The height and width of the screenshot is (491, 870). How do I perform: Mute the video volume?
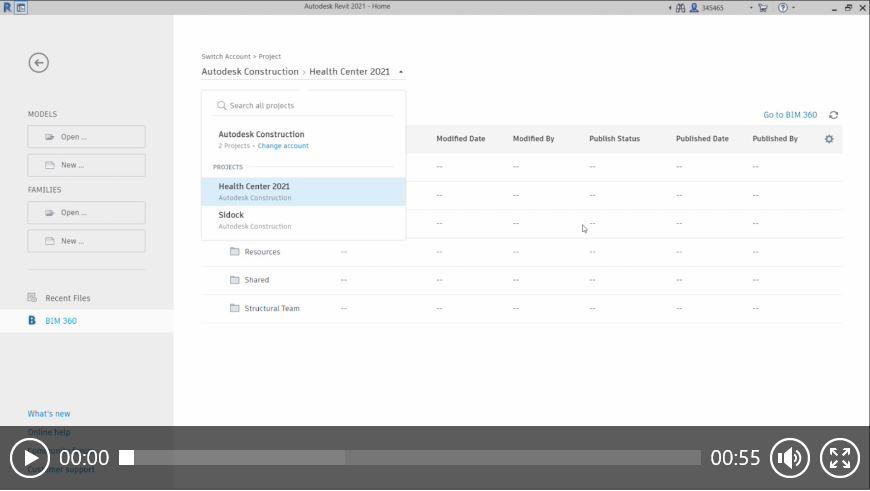pyautogui.click(x=790, y=458)
